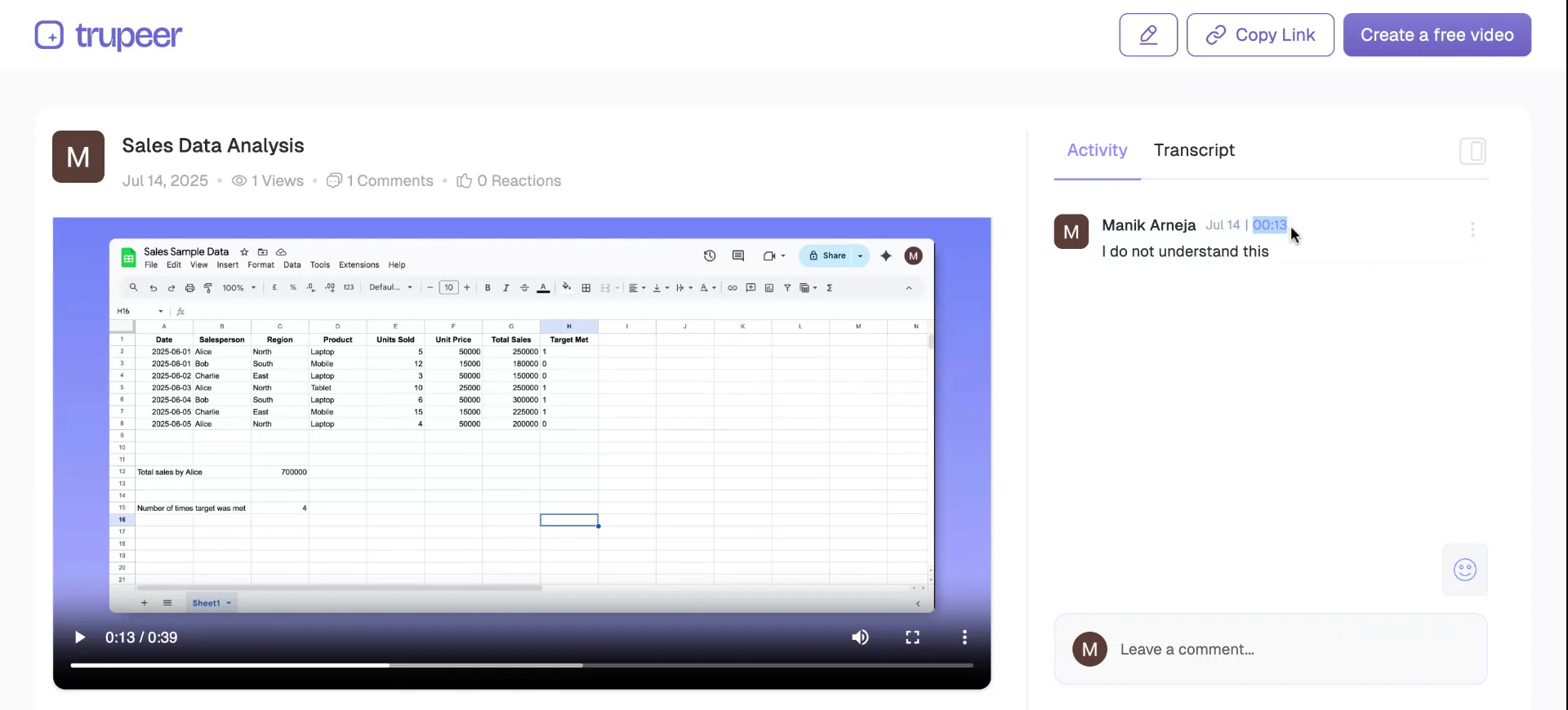The image size is (1568, 710).
Task: Collapse Sheets toolbar with the up chevron
Action: [x=909, y=288]
